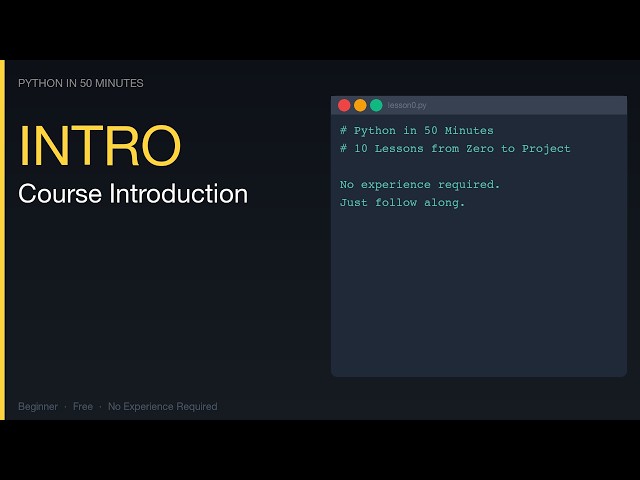This screenshot has width=640, height=480.
Task: Click the PYTHON IN 50 MINUTES header
Action: 81,83
